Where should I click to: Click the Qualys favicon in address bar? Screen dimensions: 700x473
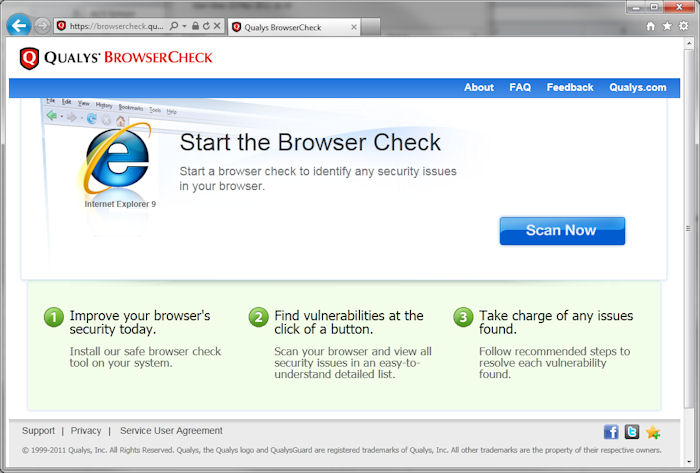[x=62, y=26]
